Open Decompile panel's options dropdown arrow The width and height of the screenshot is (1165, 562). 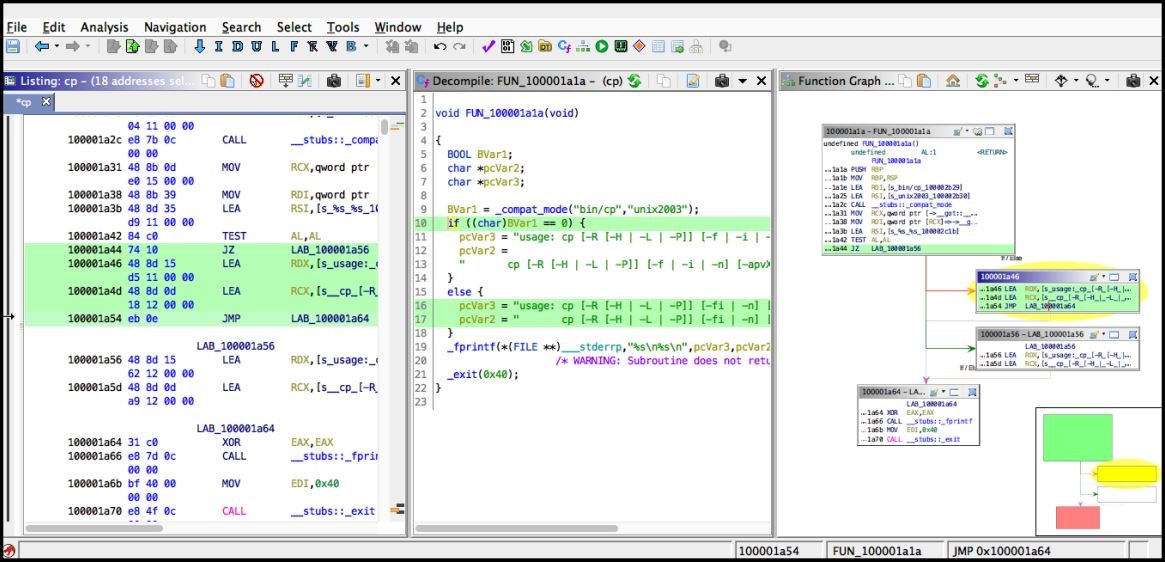pyautogui.click(x=741, y=81)
